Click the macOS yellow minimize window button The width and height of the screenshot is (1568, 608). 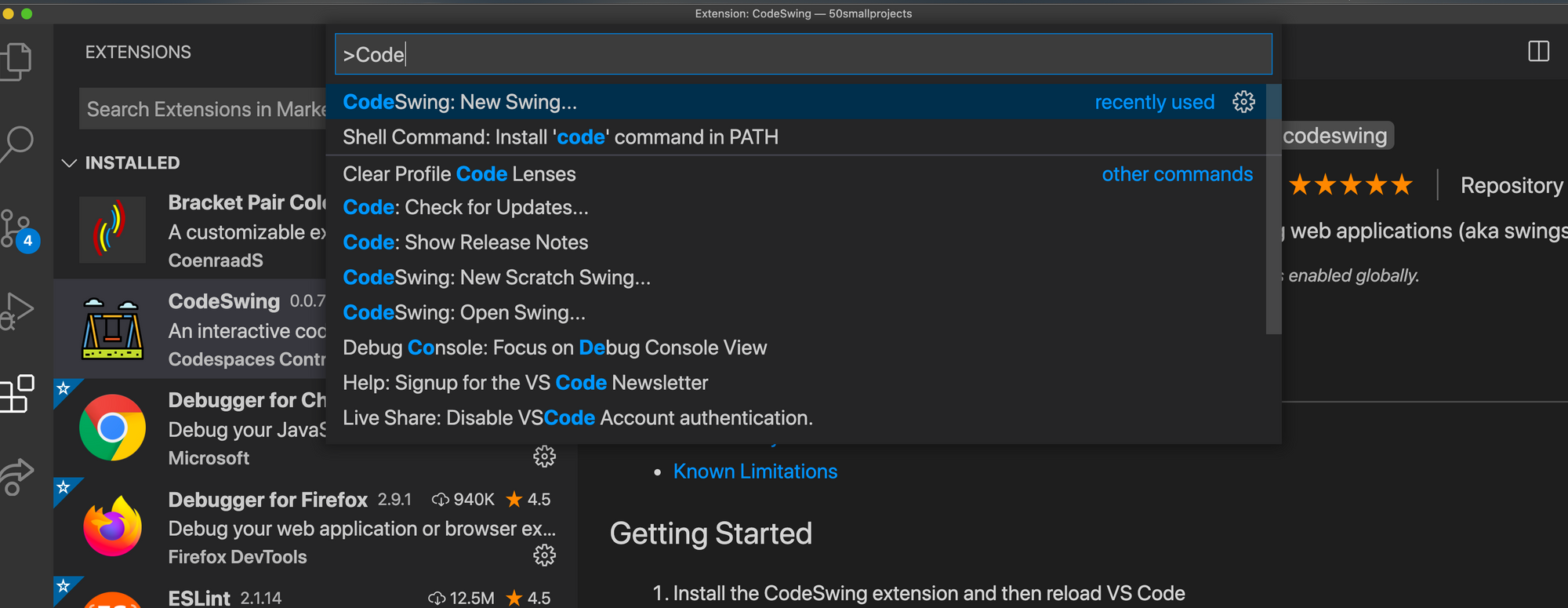pyautogui.click(x=9, y=13)
